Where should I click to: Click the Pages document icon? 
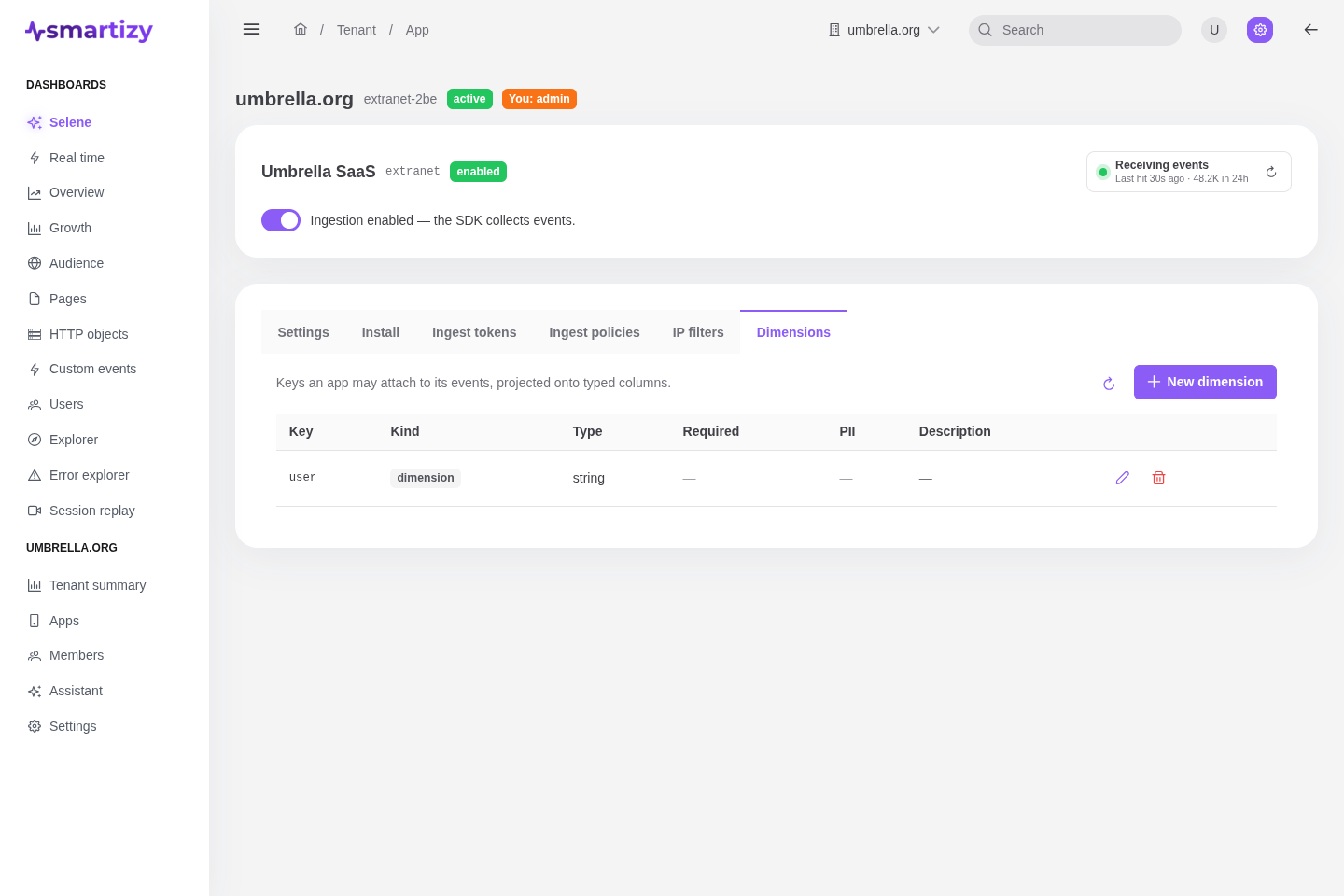coord(35,299)
